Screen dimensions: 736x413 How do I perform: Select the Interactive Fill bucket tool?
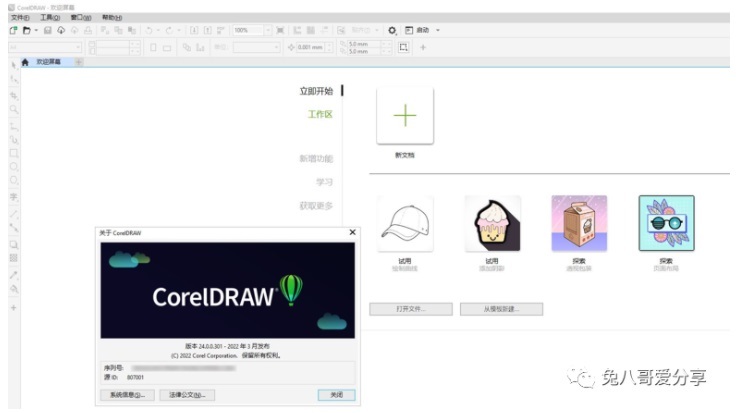pyautogui.click(x=14, y=289)
